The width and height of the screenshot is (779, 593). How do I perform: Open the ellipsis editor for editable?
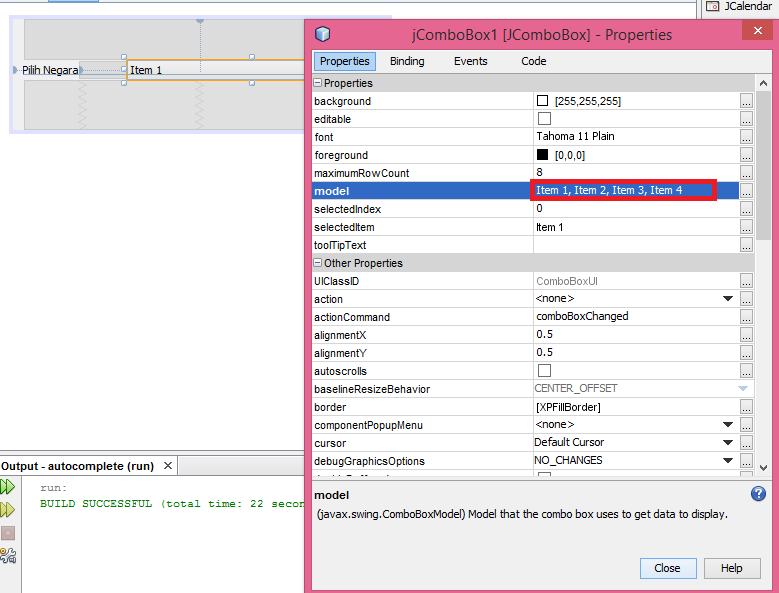click(746, 119)
